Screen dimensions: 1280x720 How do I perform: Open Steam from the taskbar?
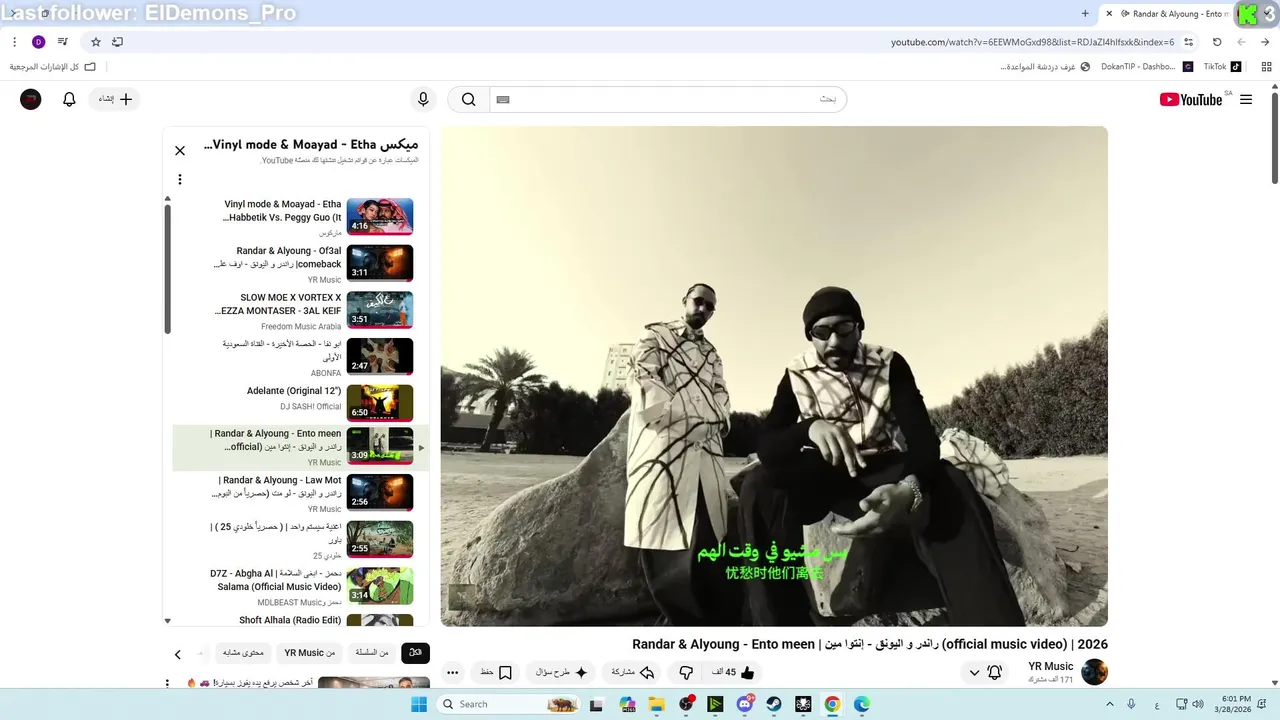(774, 704)
